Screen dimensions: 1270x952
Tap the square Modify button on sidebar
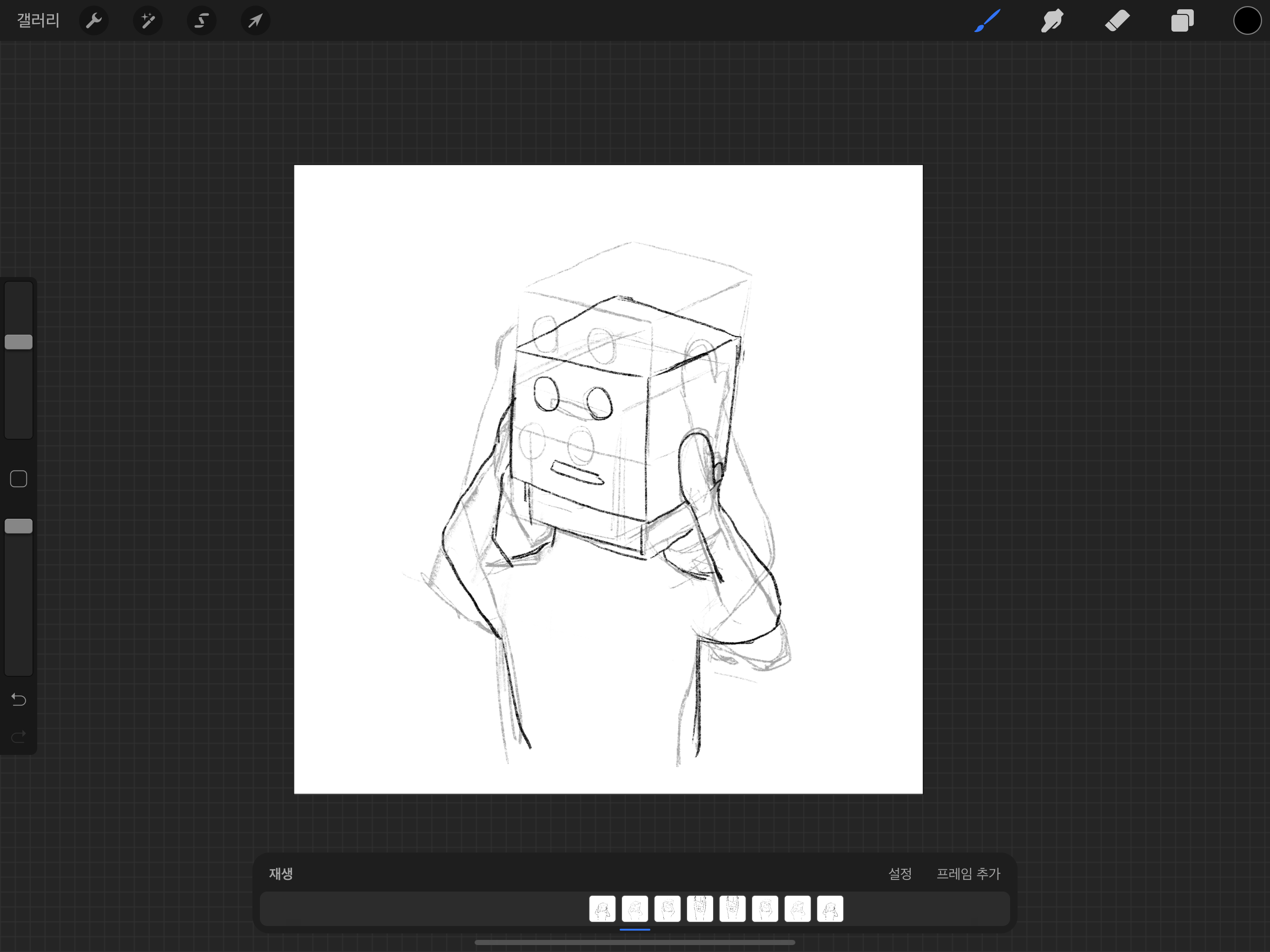[x=19, y=479]
